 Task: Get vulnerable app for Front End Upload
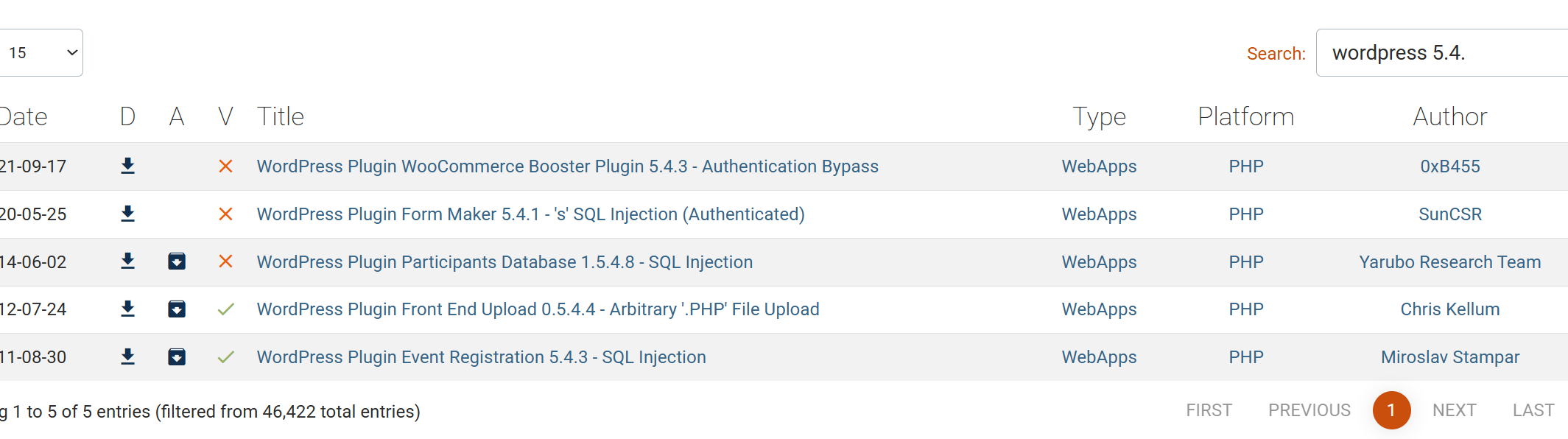(177, 309)
